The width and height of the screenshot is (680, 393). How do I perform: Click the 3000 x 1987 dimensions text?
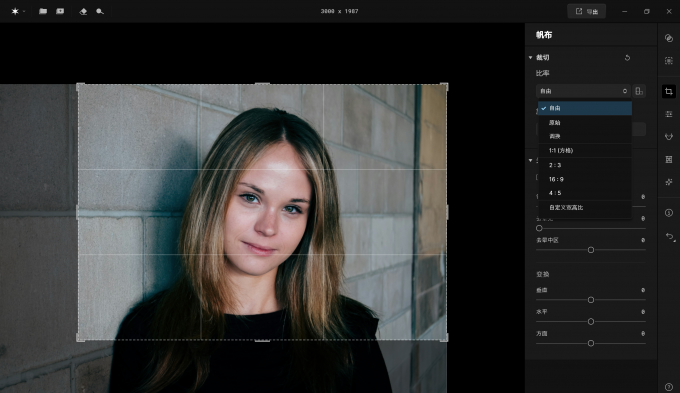point(340,11)
